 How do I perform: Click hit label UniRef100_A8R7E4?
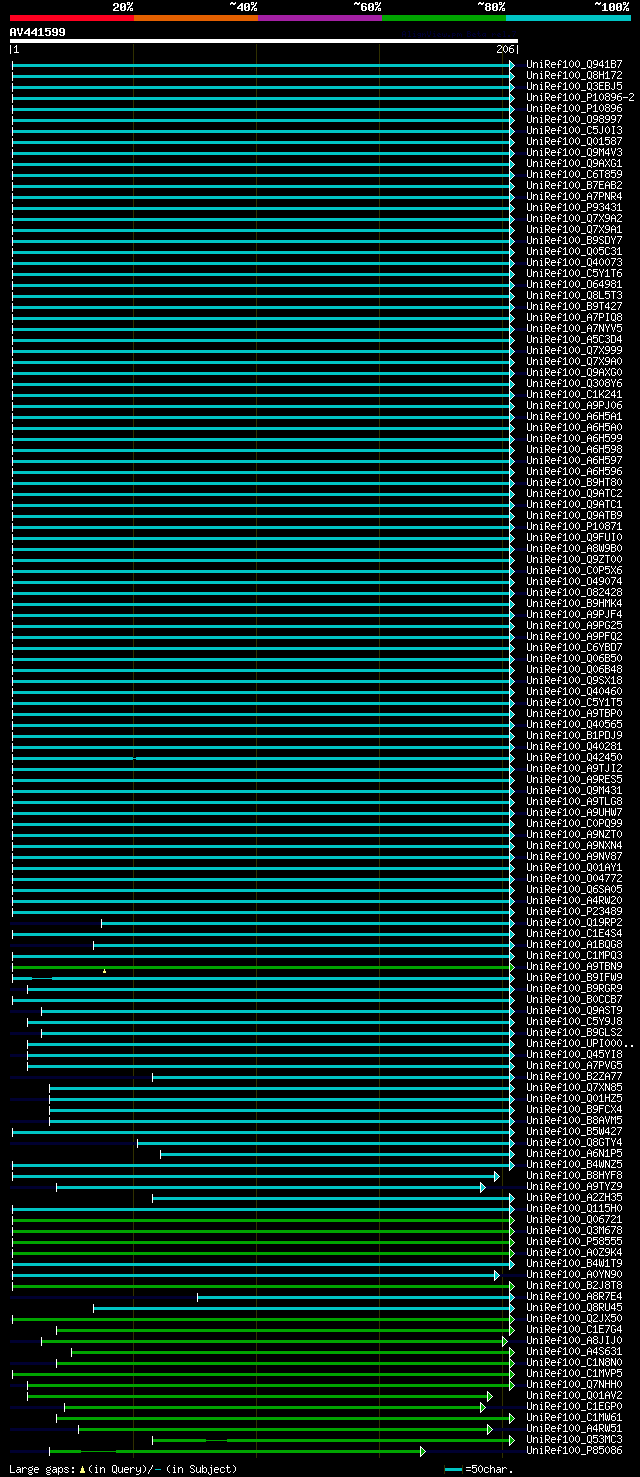coord(574,1296)
